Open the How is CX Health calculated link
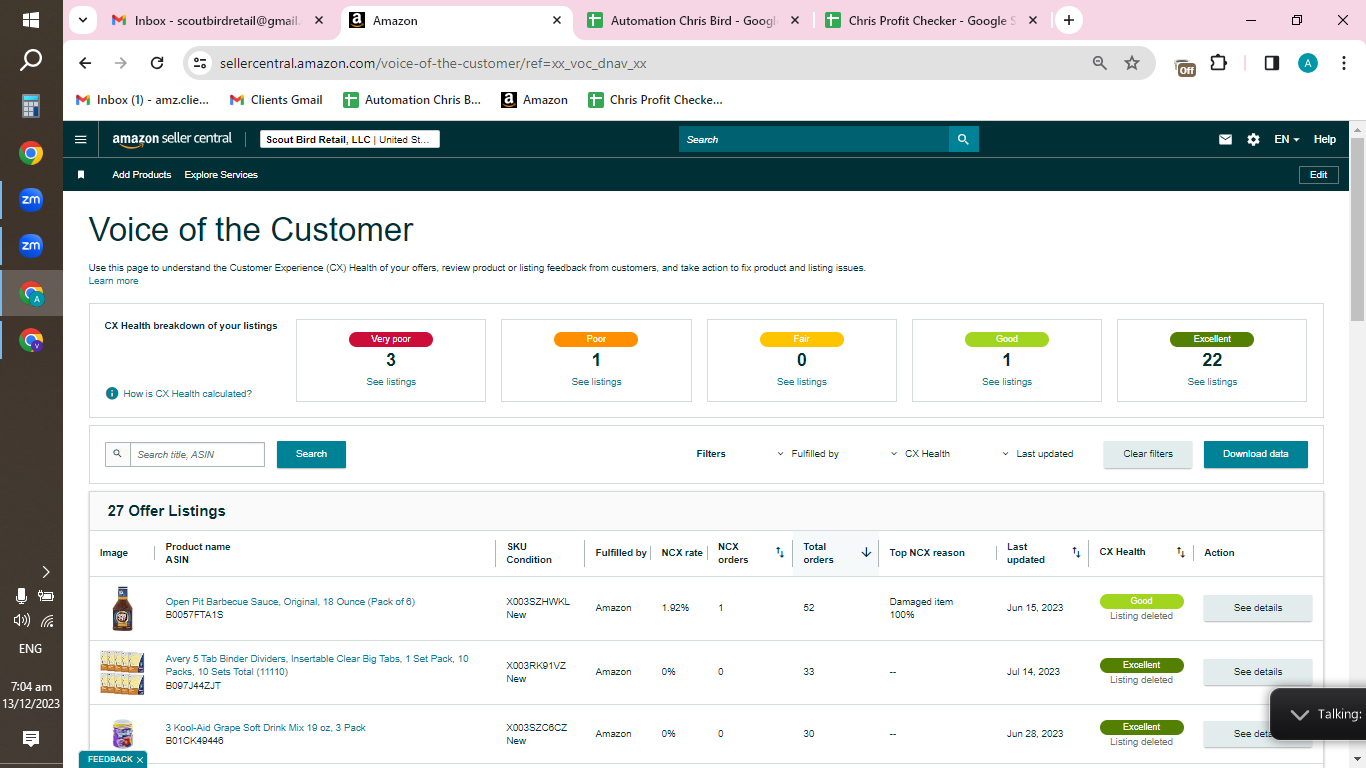Image resolution: width=1366 pixels, height=768 pixels. 187,394
